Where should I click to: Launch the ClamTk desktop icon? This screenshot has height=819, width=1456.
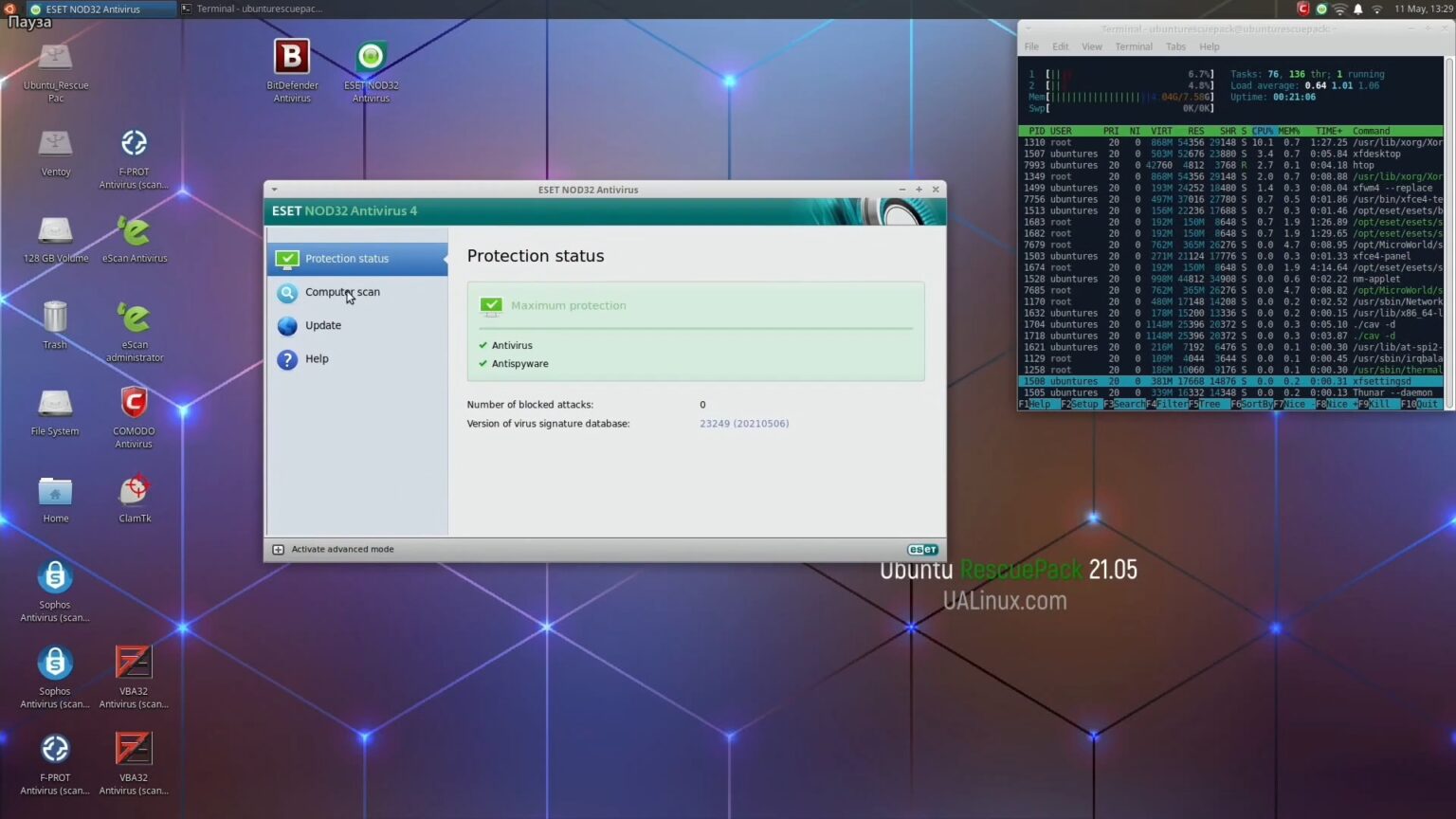click(x=134, y=491)
